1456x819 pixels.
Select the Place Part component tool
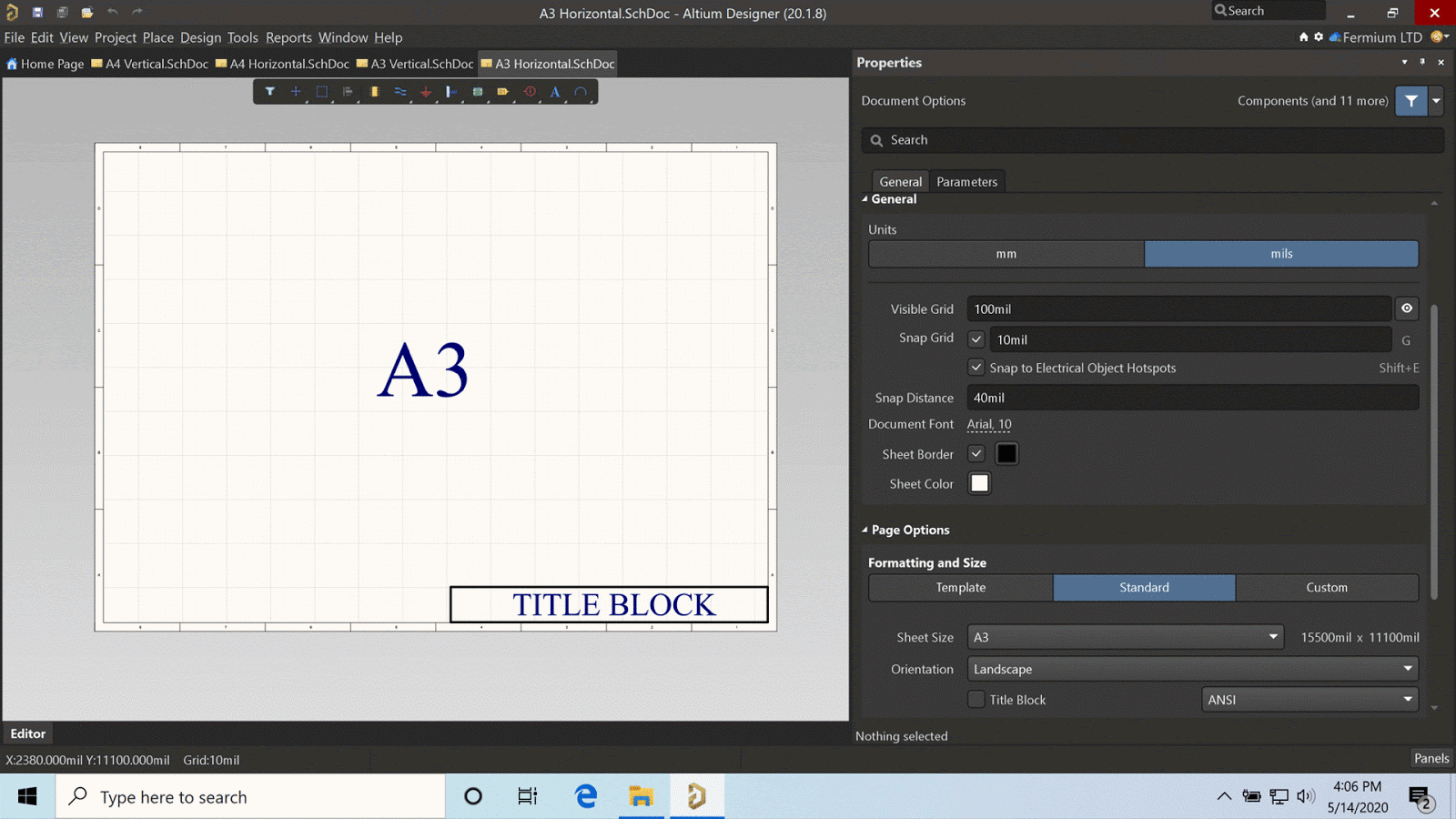374,92
